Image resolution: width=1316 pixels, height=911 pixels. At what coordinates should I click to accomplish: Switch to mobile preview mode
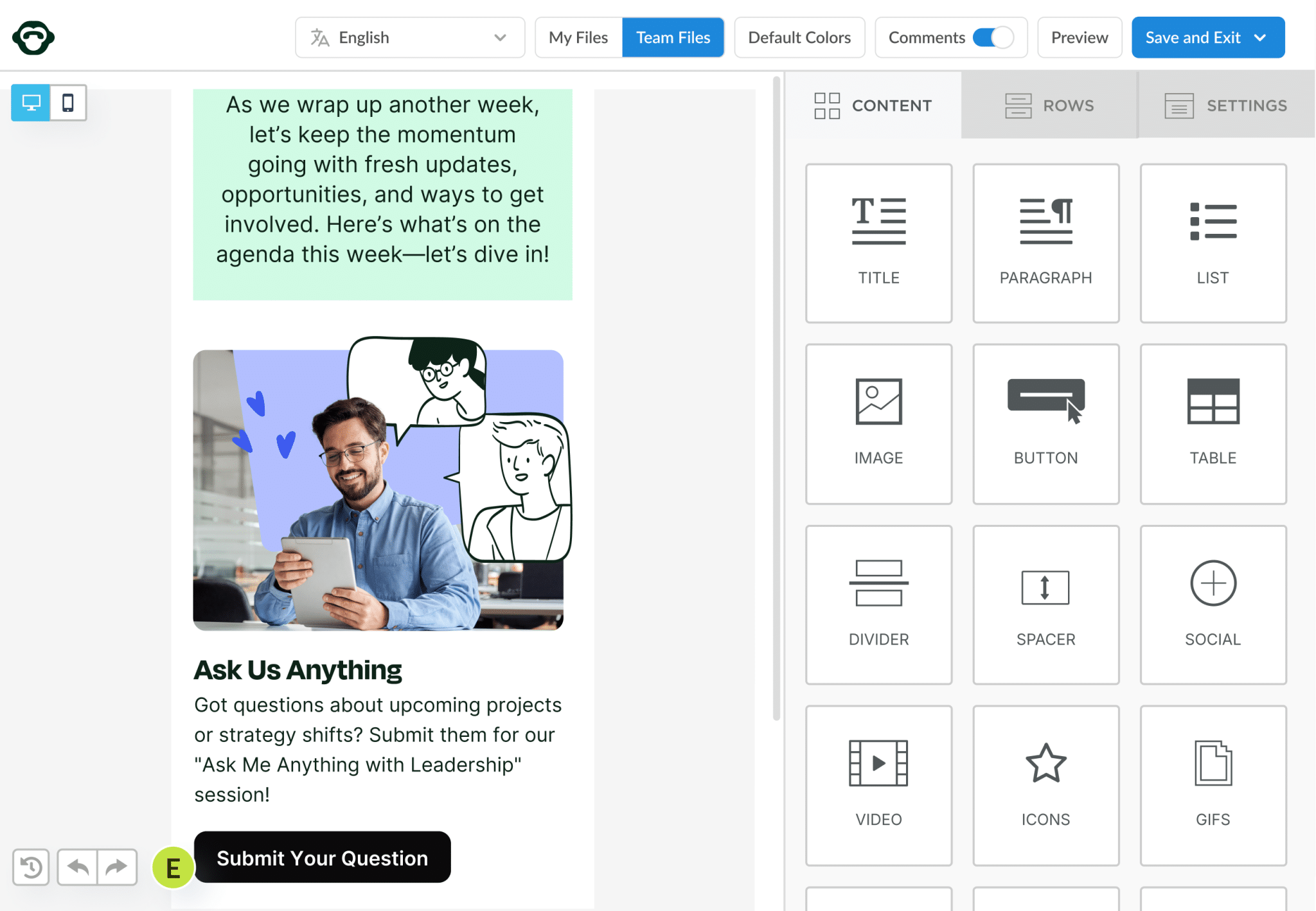(67, 103)
